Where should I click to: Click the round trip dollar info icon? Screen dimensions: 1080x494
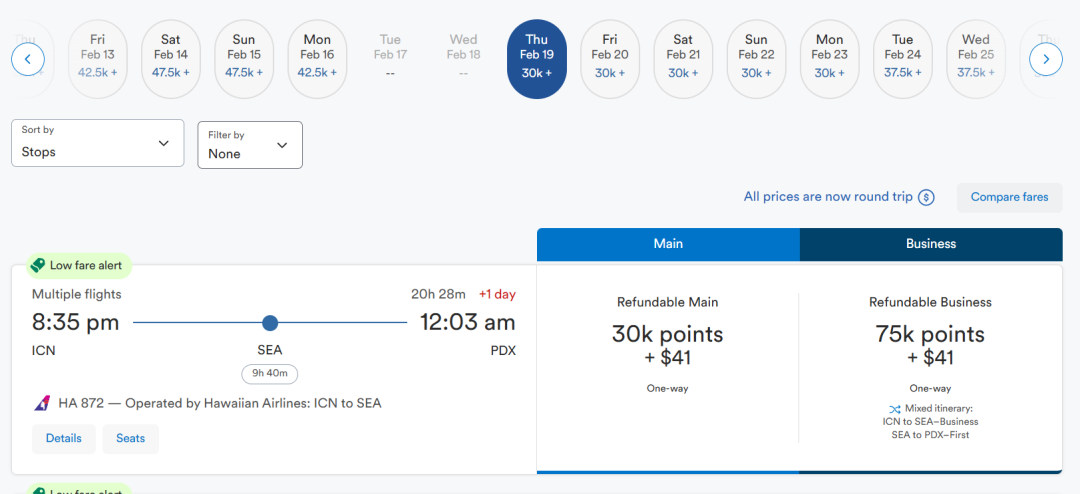pyautogui.click(x=926, y=197)
